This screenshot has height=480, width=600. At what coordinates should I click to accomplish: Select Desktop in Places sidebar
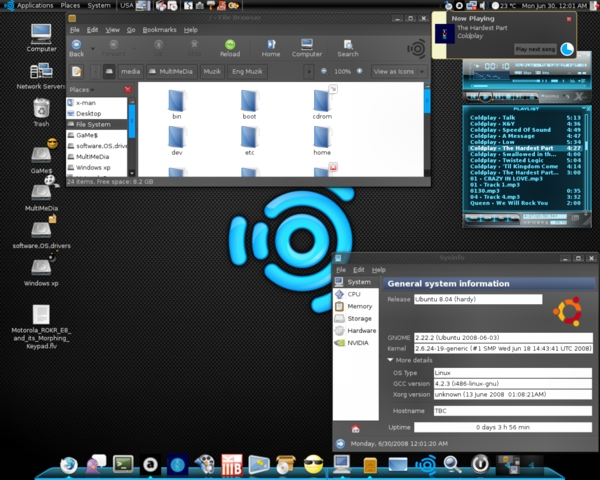(x=96, y=113)
